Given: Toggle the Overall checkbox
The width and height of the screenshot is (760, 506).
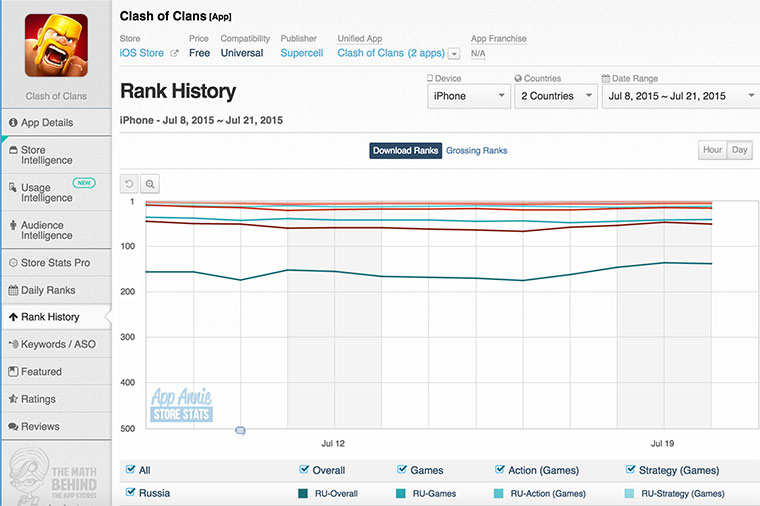Looking at the screenshot, I should coord(304,469).
